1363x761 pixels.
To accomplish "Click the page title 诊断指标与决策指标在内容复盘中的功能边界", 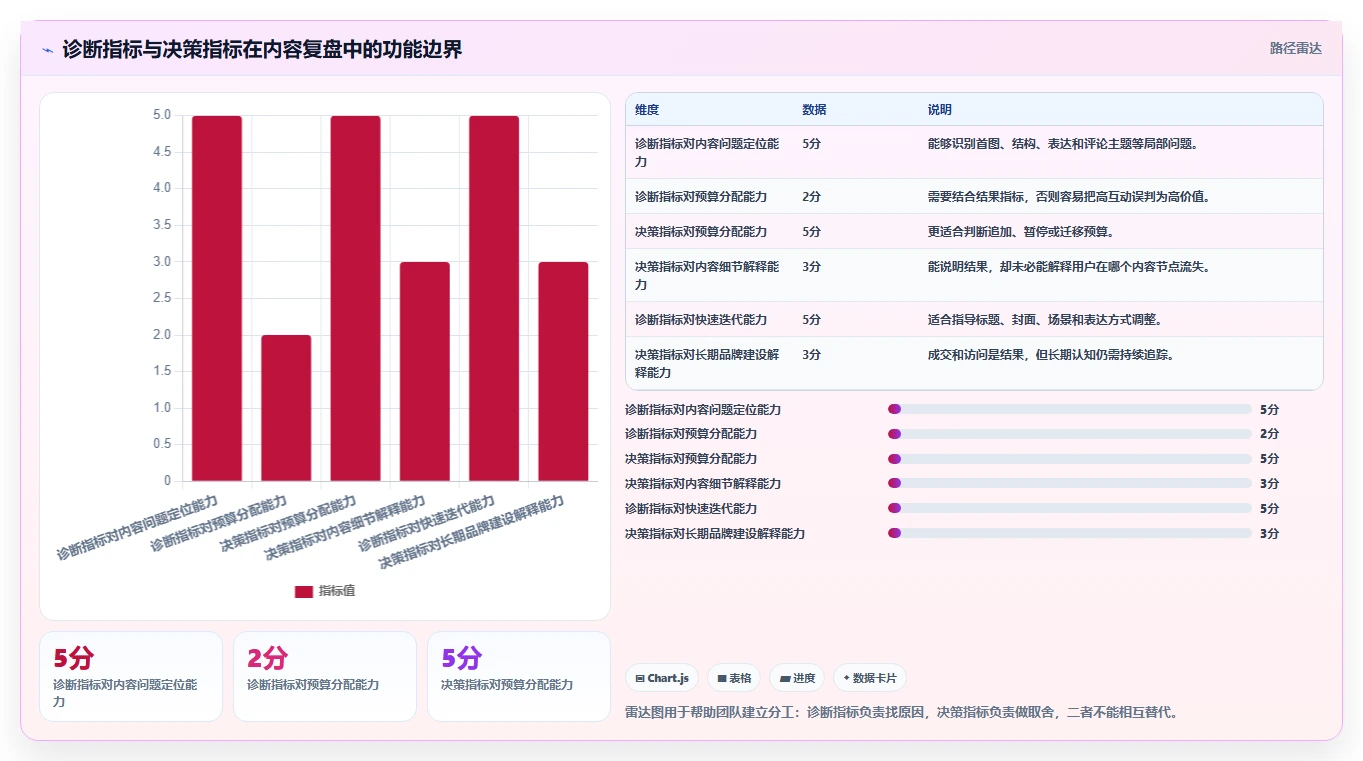I will (262, 49).
